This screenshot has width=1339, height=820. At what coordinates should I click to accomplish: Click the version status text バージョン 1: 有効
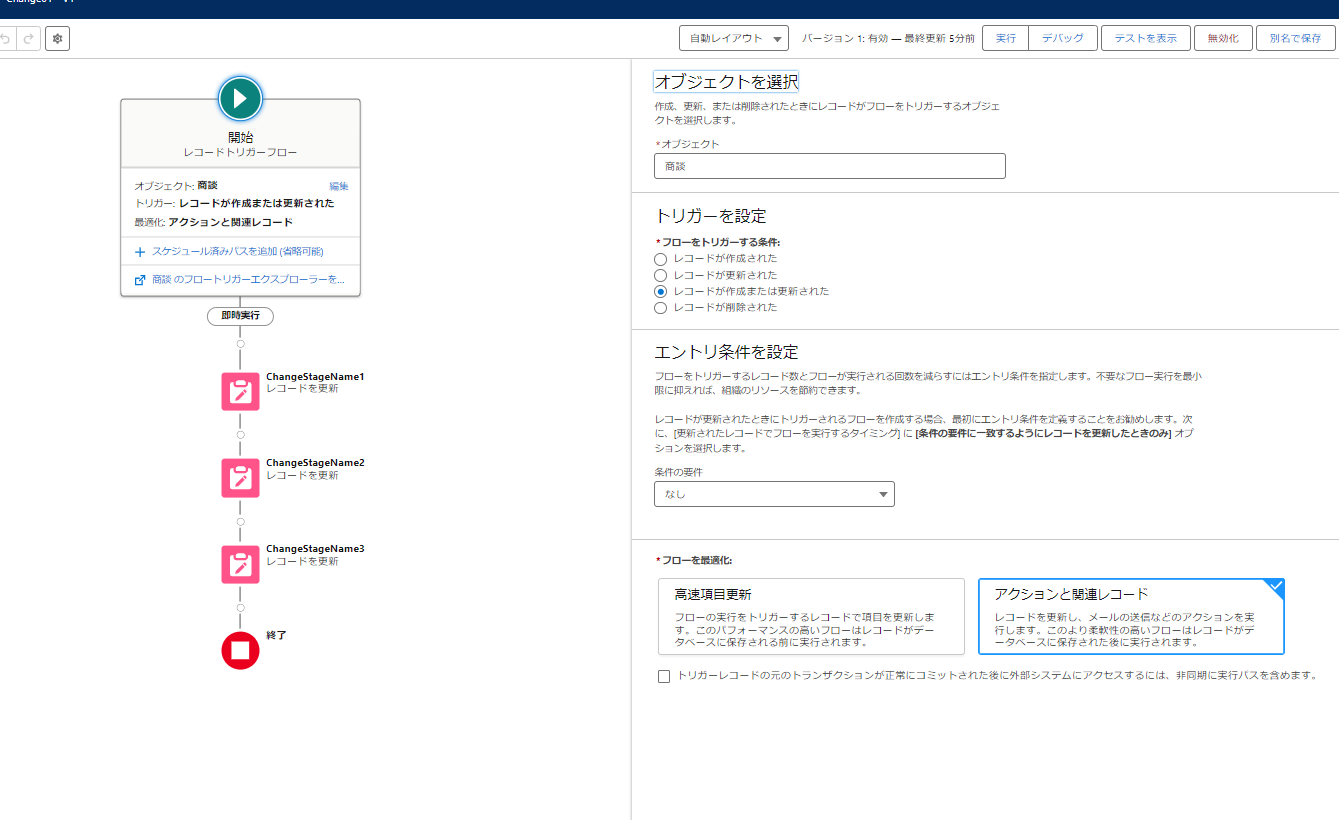tap(845, 38)
